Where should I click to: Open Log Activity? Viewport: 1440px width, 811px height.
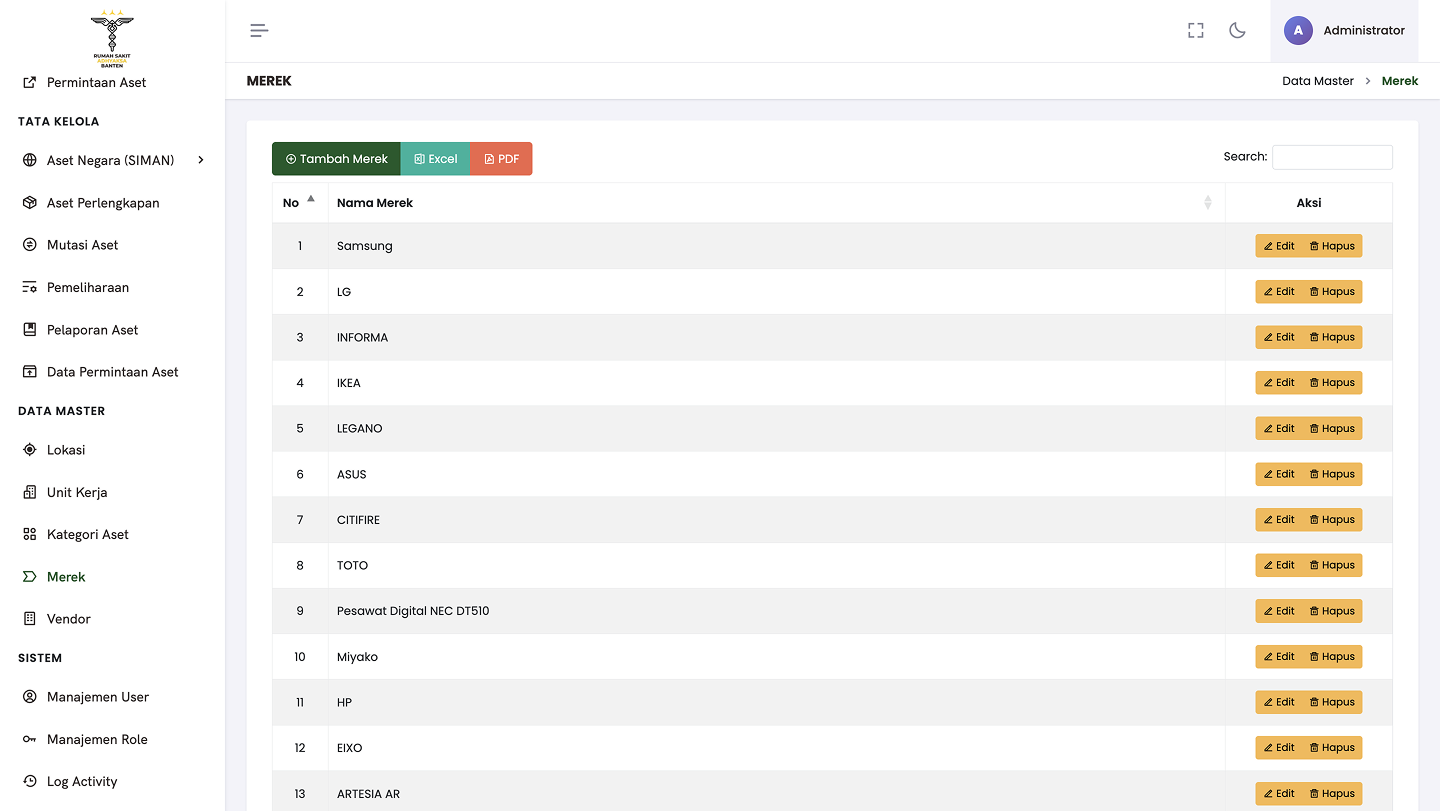tap(82, 782)
